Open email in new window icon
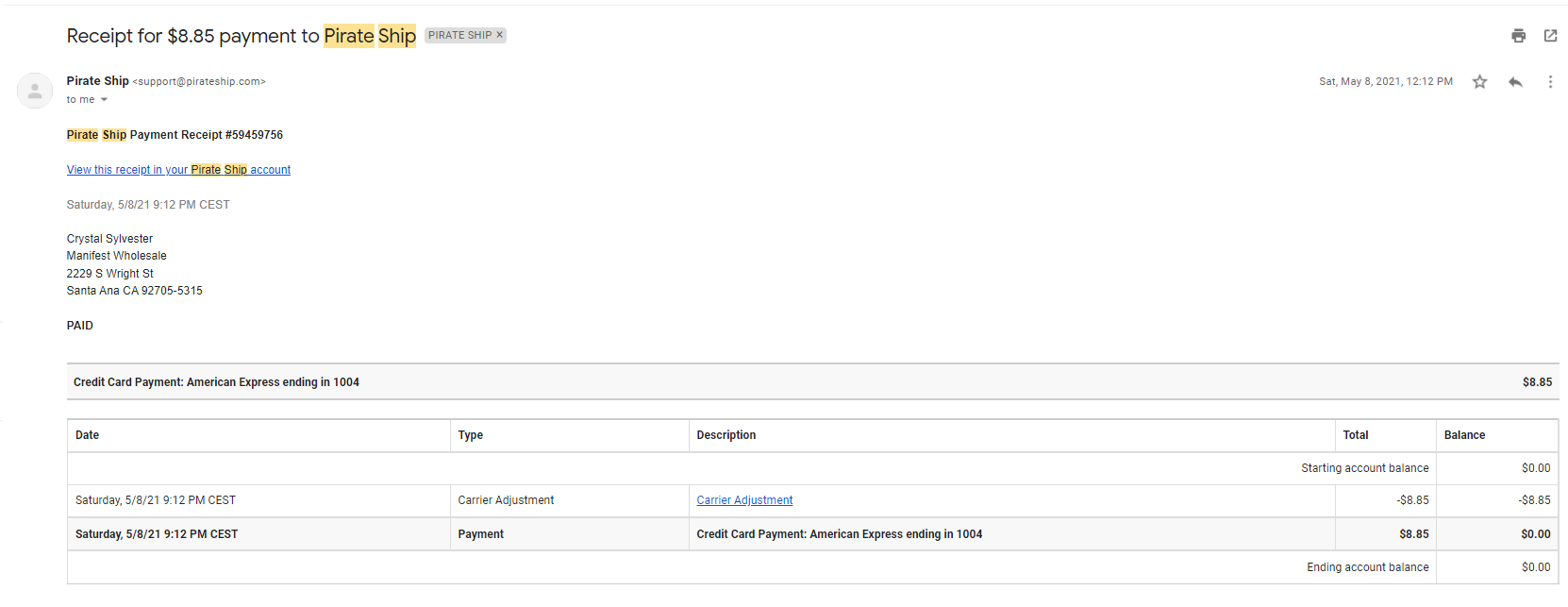The width and height of the screenshot is (1568, 607). [x=1550, y=36]
